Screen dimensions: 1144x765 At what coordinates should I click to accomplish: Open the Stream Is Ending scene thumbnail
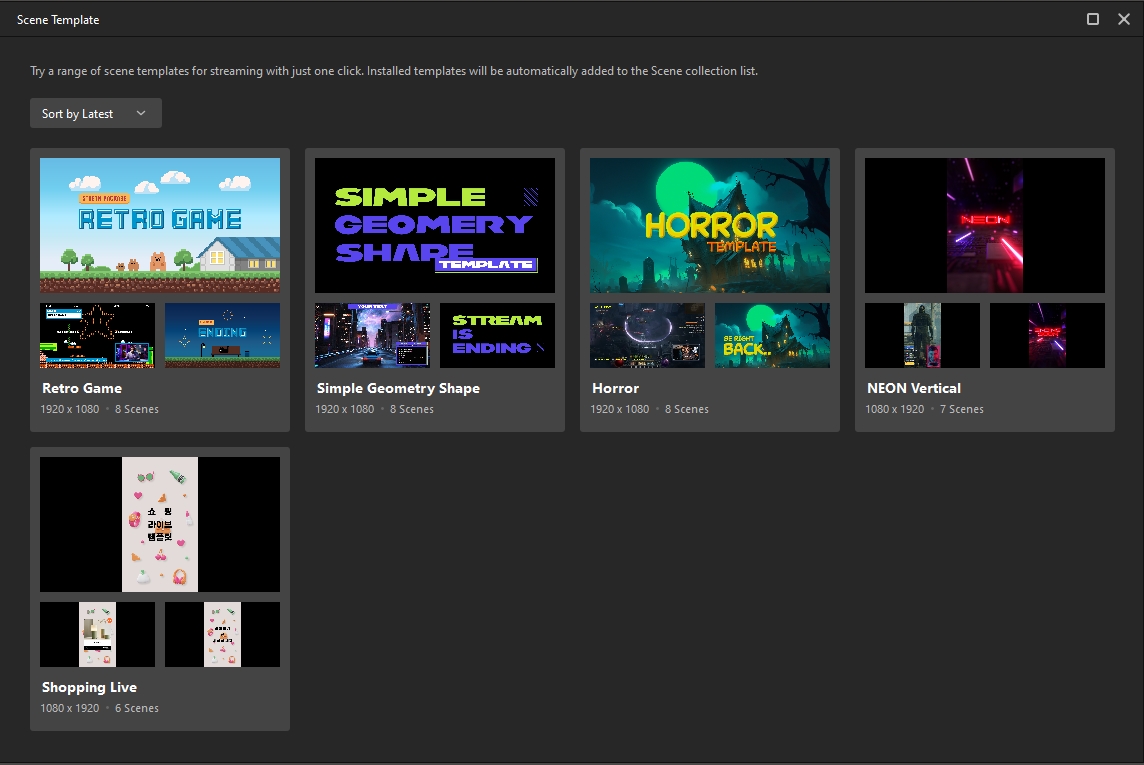pyautogui.click(x=497, y=335)
